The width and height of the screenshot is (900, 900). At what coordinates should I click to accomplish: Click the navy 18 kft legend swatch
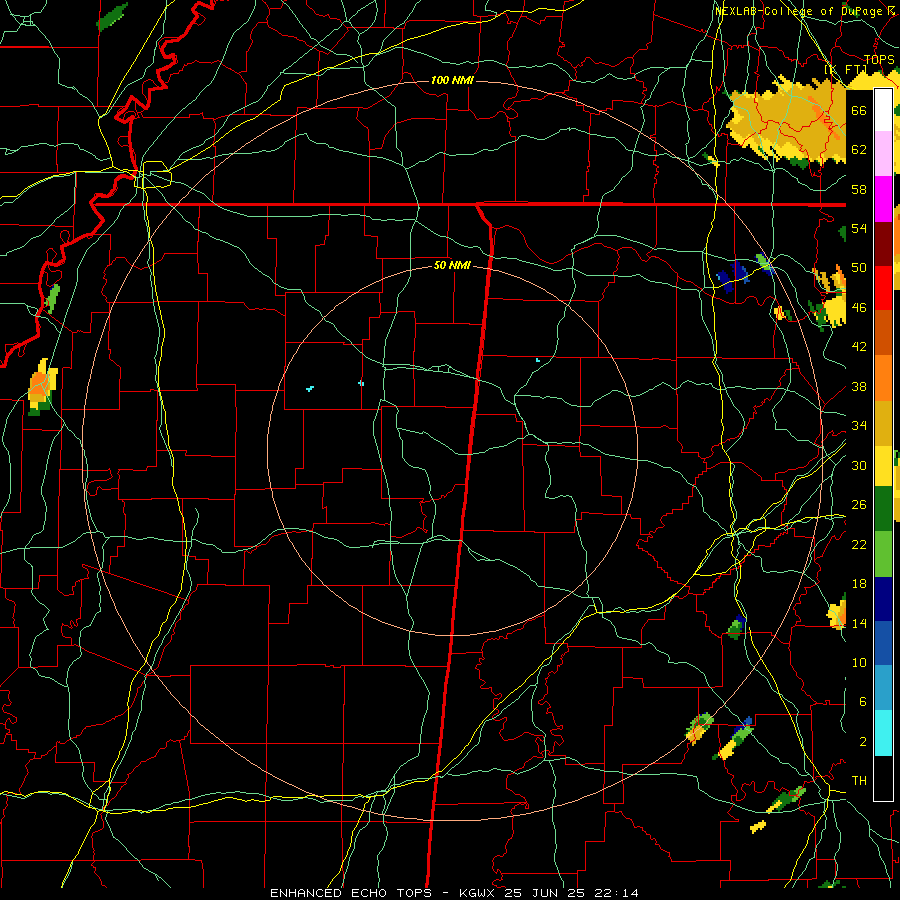tap(883, 599)
